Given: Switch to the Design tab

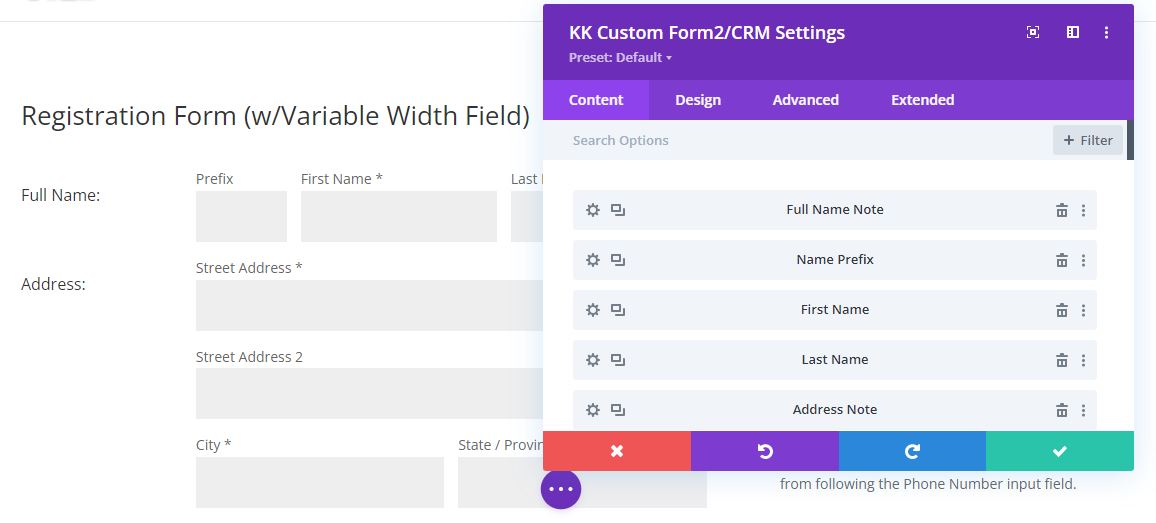Looking at the screenshot, I should point(698,100).
